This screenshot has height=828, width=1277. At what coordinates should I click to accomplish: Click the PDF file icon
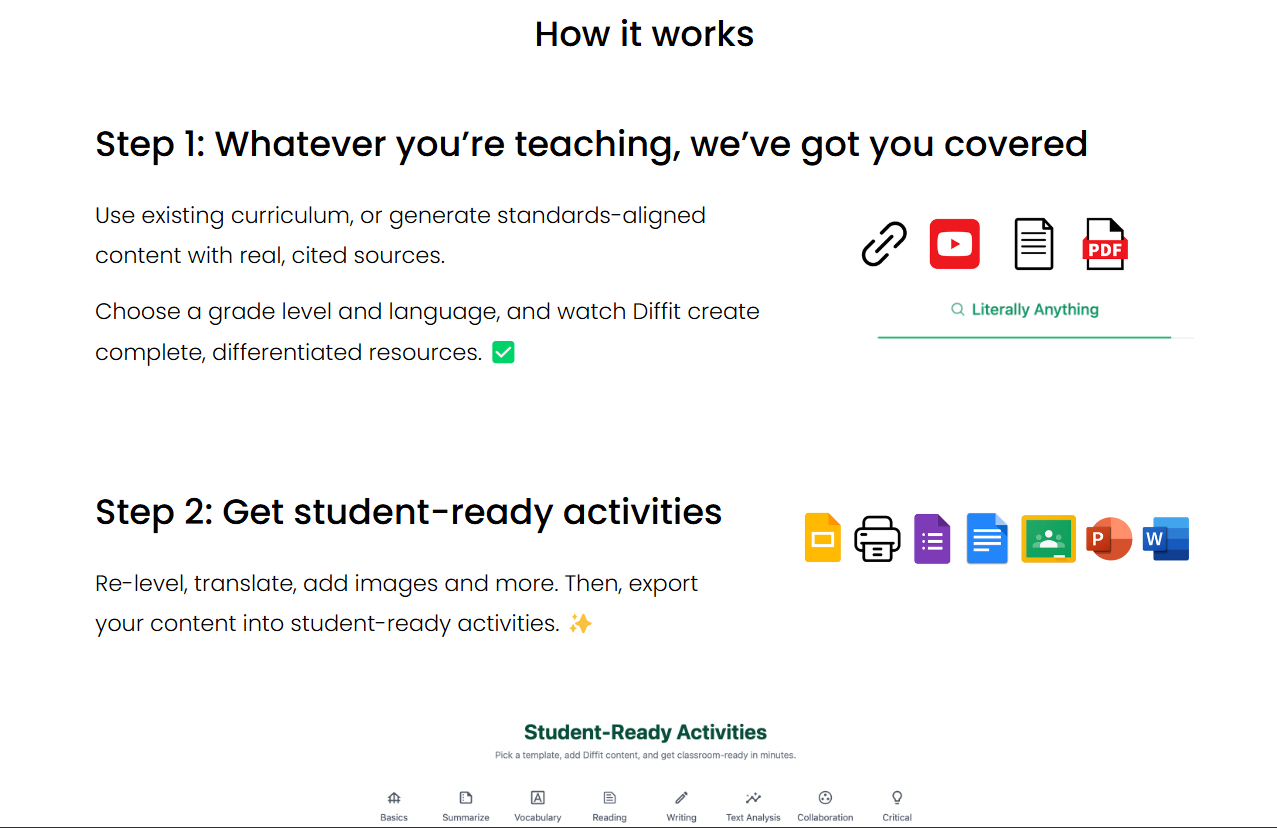[1105, 244]
